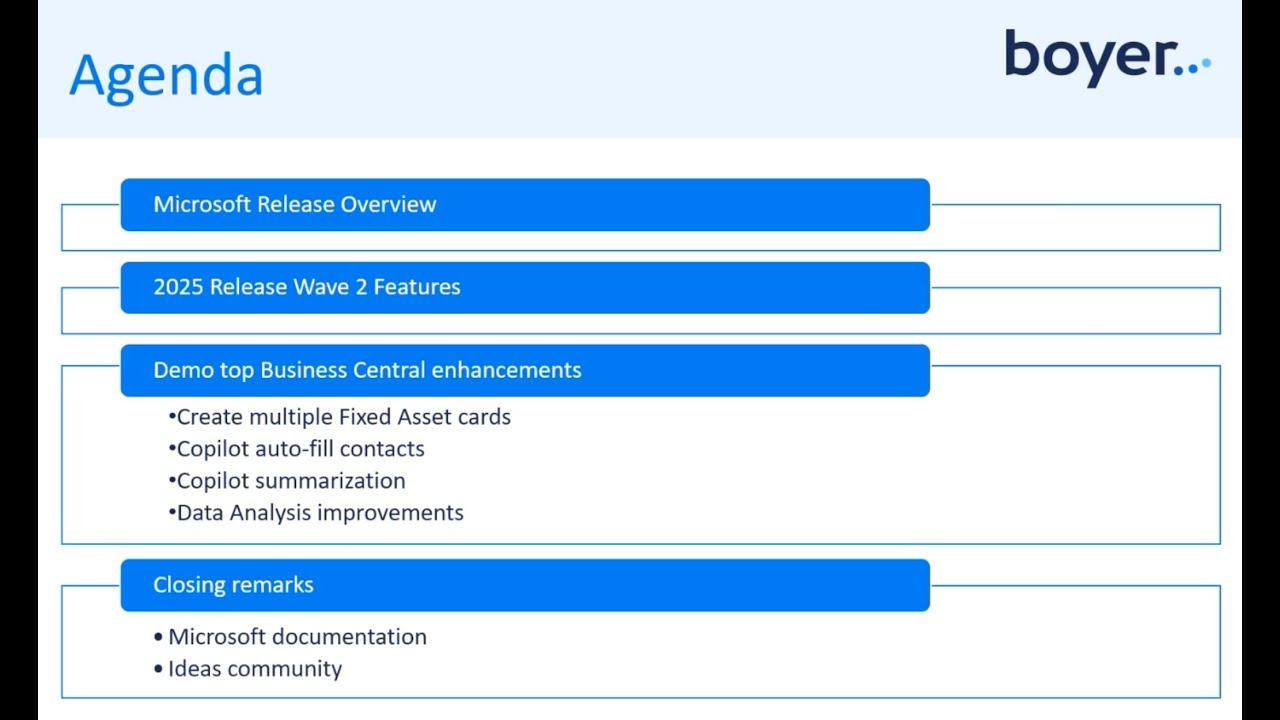This screenshot has width=1280, height=720.
Task: Click the Agenda slide title
Action: coord(166,76)
